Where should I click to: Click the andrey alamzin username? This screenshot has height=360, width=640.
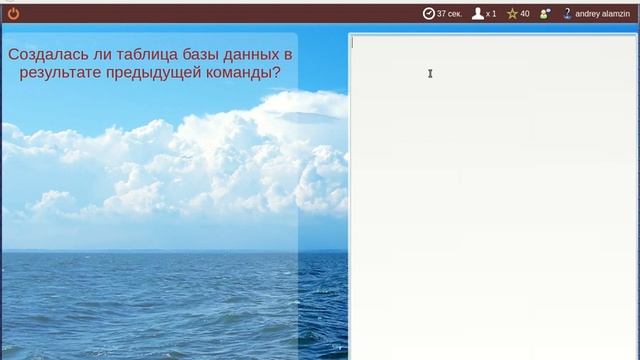pyautogui.click(x=602, y=14)
